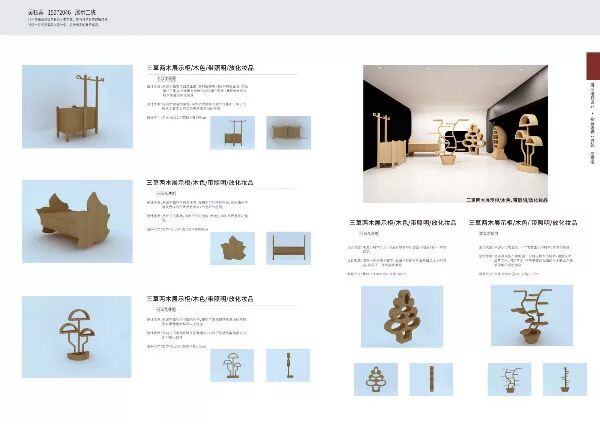The height and width of the screenshot is (424, 600).
Task: Click the vertical text below the red tab
Action: click(592, 123)
